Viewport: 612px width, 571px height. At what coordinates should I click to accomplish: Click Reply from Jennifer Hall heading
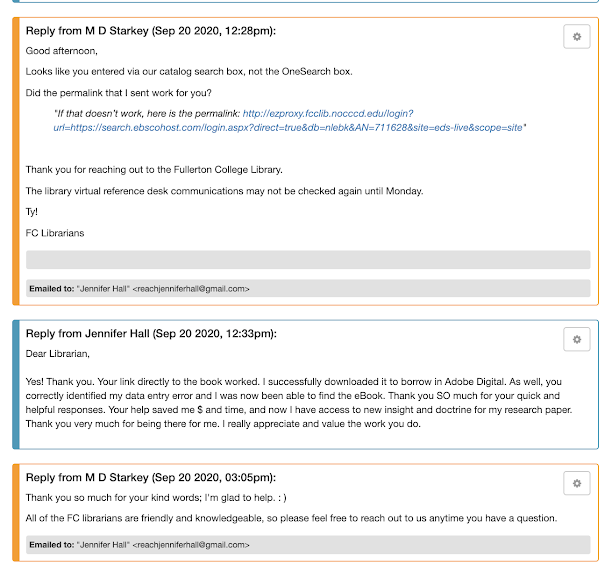(151, 334)
